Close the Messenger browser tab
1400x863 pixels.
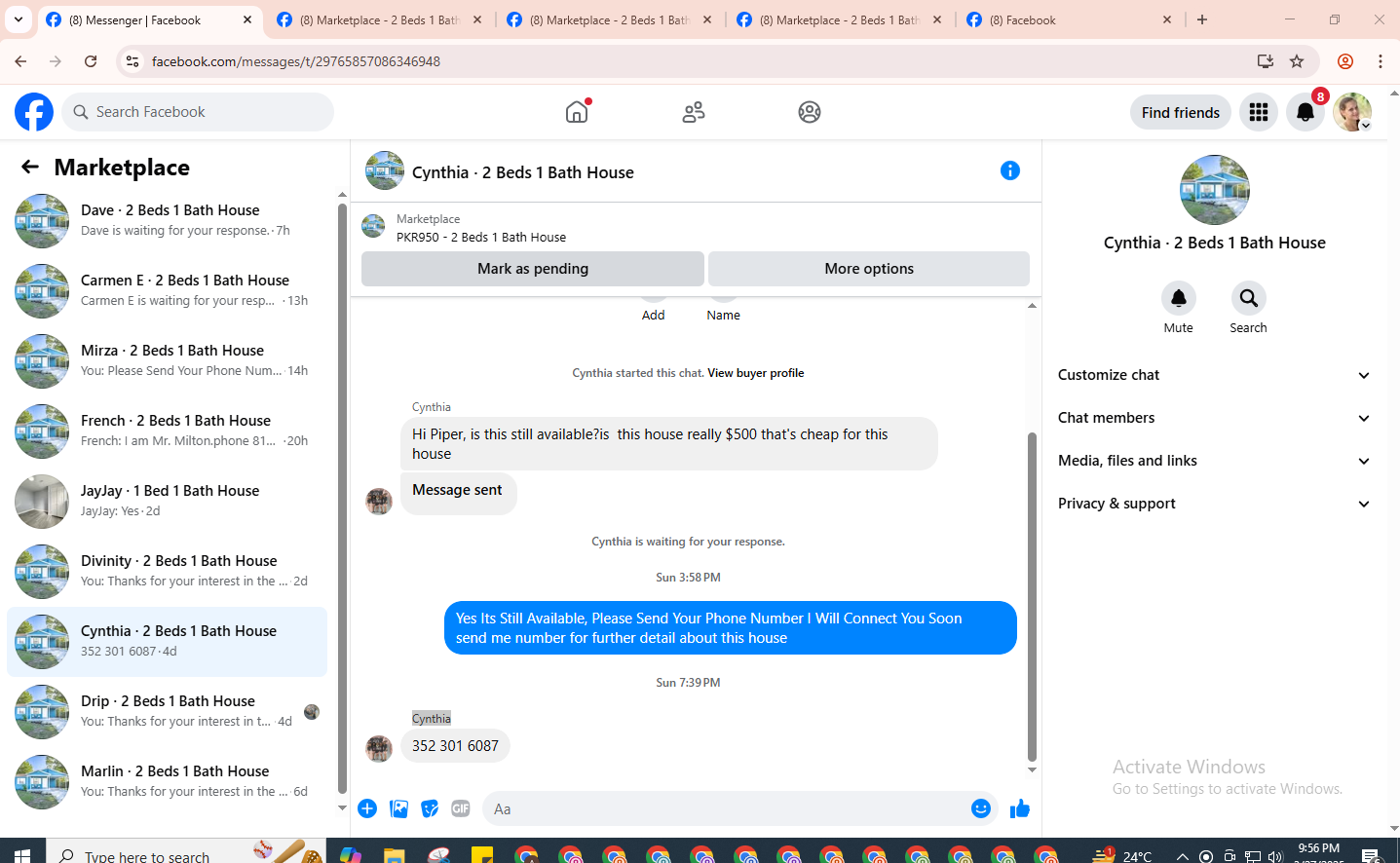point(247,19)
